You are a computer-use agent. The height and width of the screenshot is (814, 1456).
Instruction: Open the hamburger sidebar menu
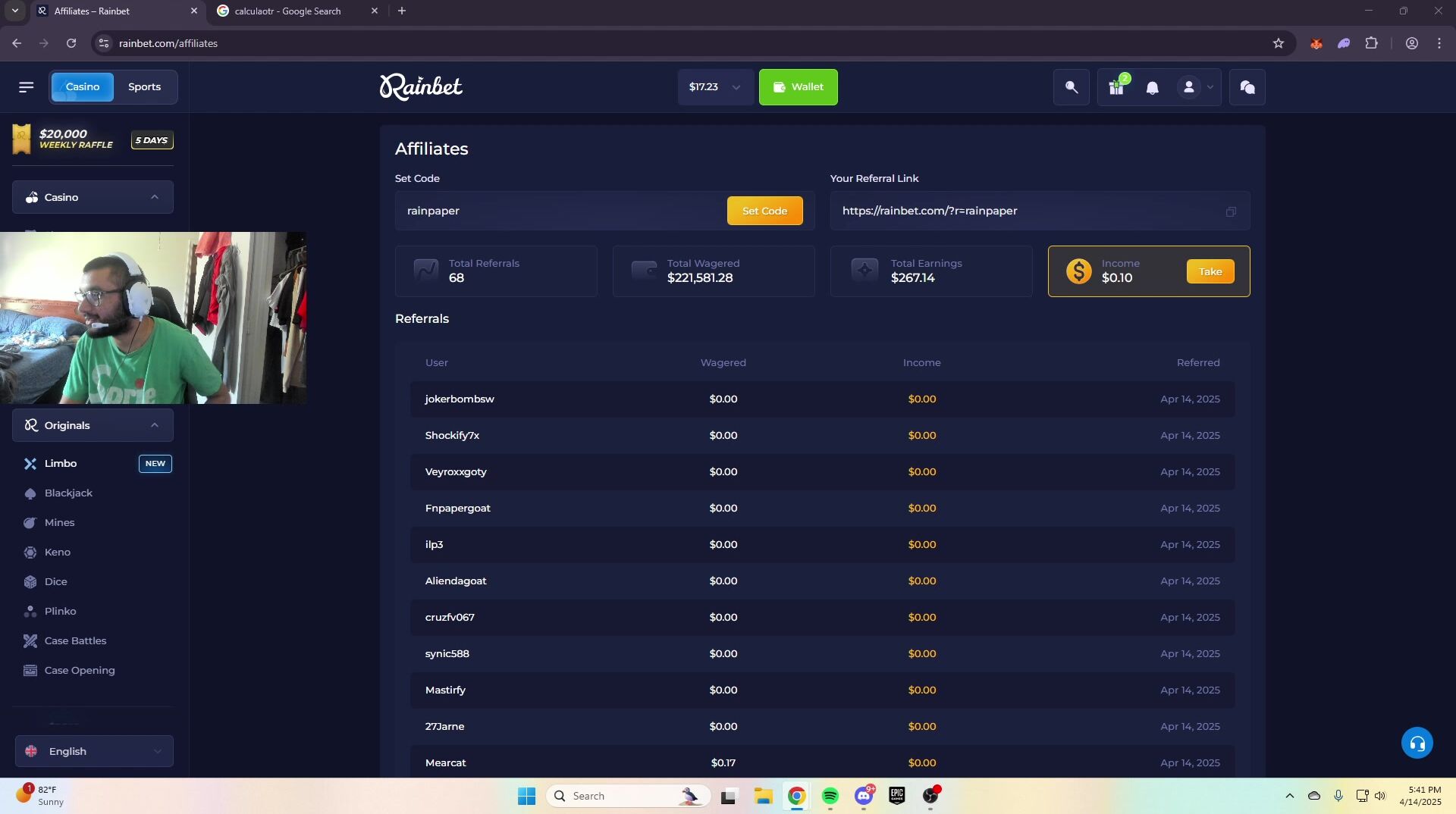[x=26, y=87]
